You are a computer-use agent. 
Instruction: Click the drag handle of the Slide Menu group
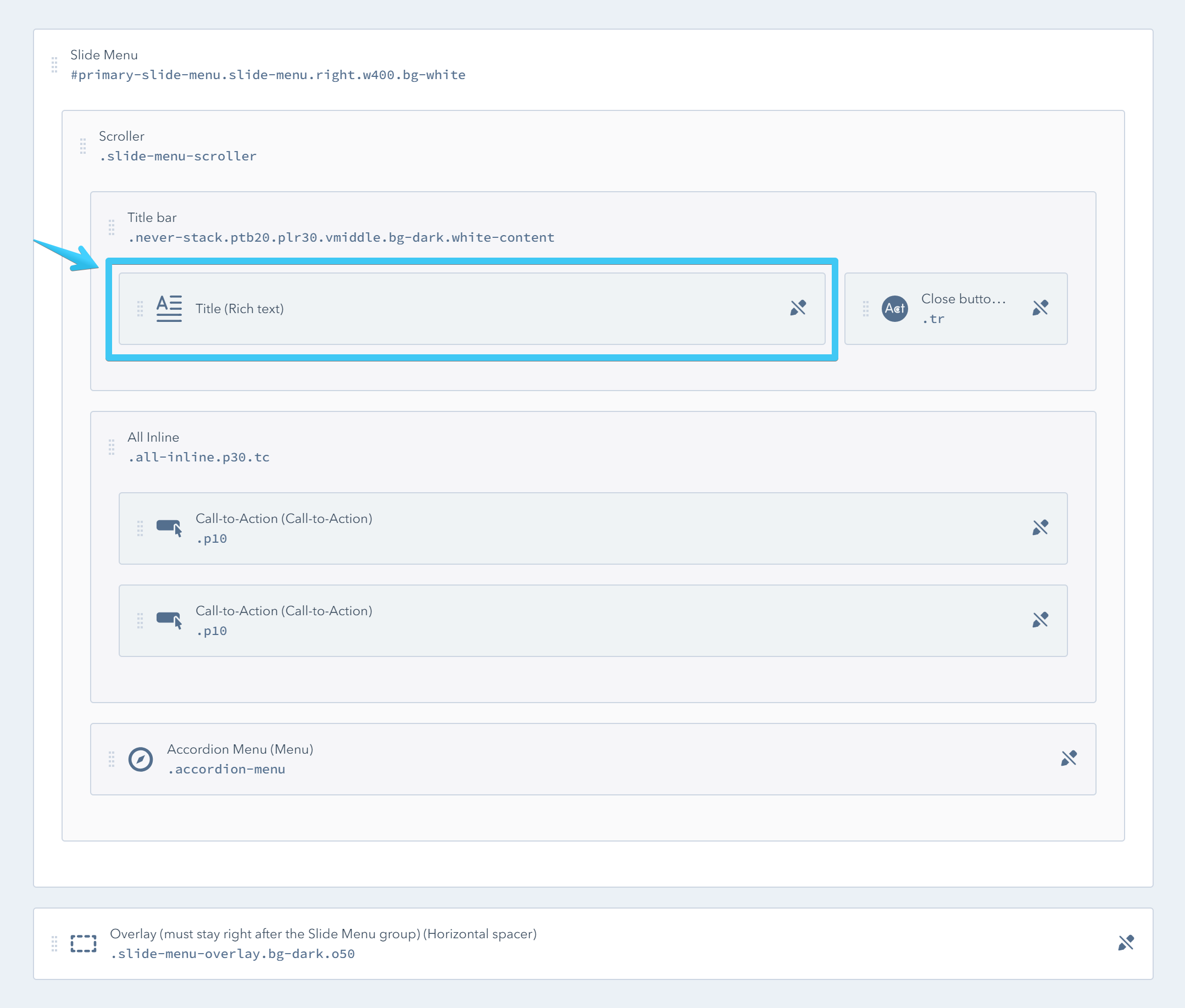tap(54, 65)
